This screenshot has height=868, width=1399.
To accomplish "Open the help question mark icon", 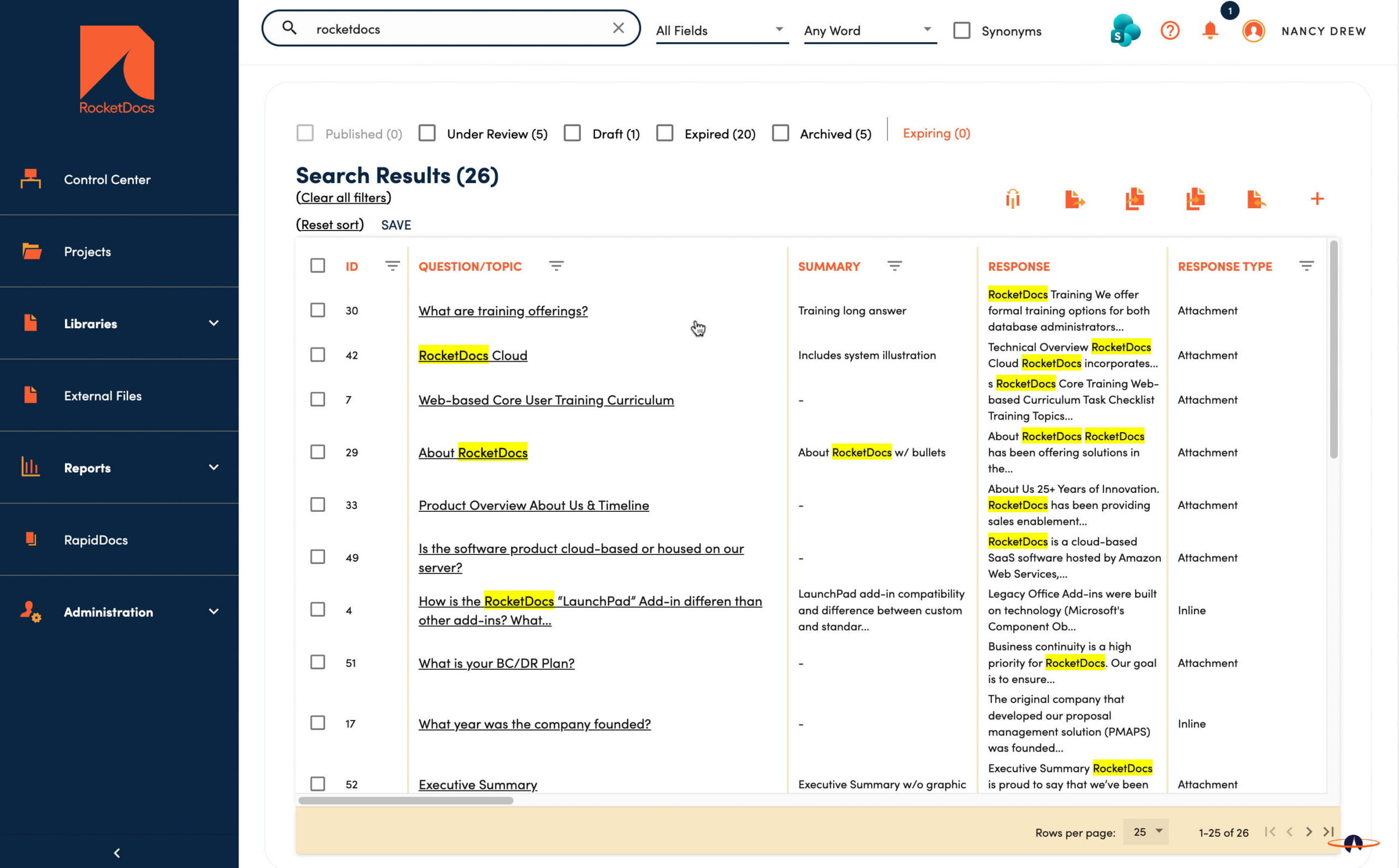I will coord(1169,31).
